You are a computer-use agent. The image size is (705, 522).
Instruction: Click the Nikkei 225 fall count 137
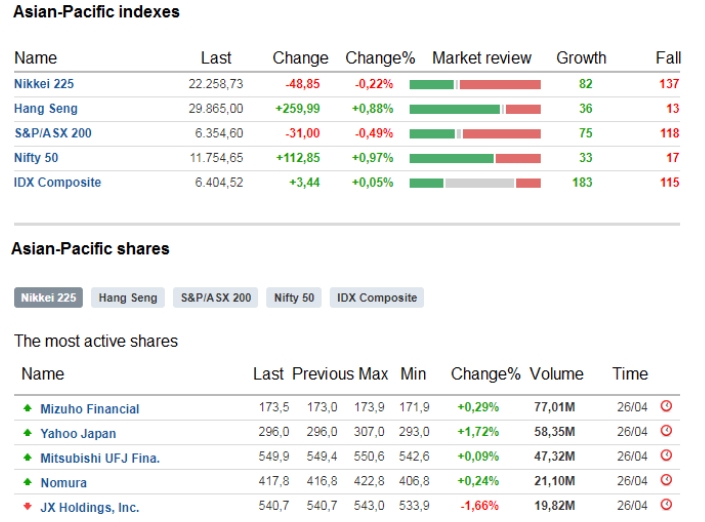point(669,84)
